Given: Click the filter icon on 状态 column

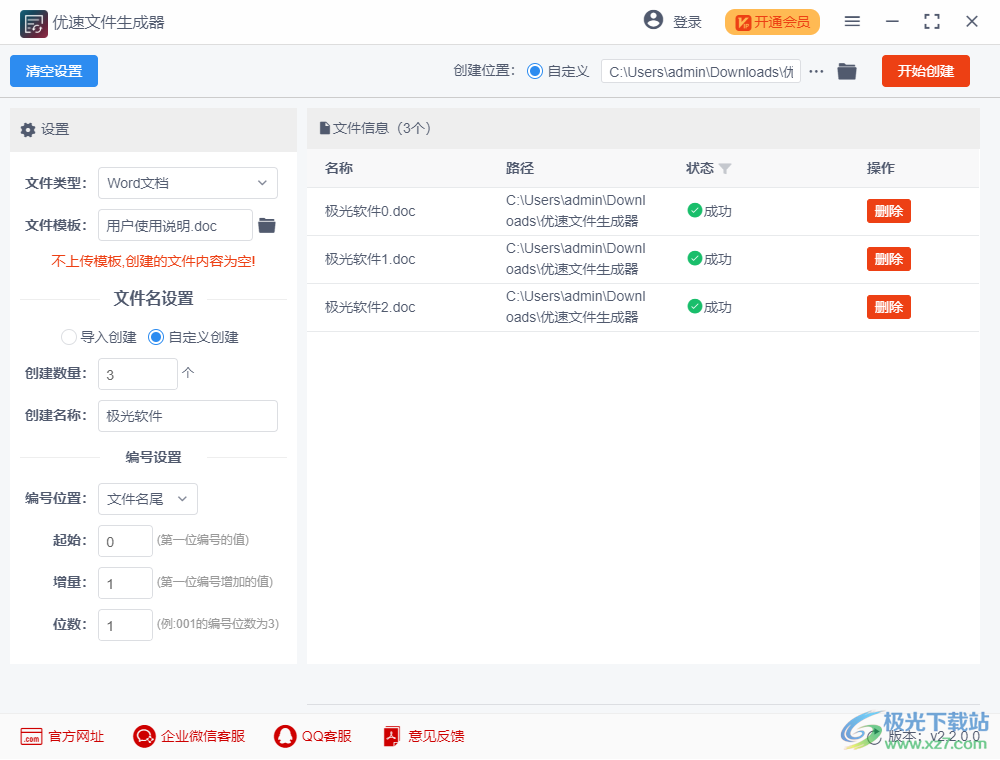Looking at the screenshot, I should [x=723, y=169].
